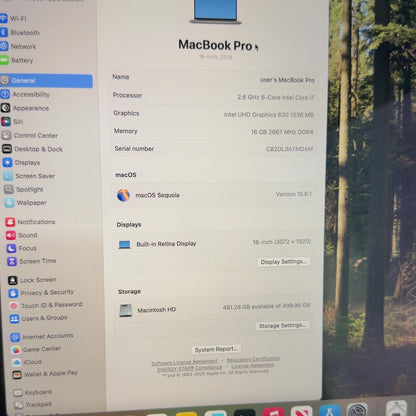416x416 pixels.
Task: Open the Music app in the Dock
Action: [273, 412]
